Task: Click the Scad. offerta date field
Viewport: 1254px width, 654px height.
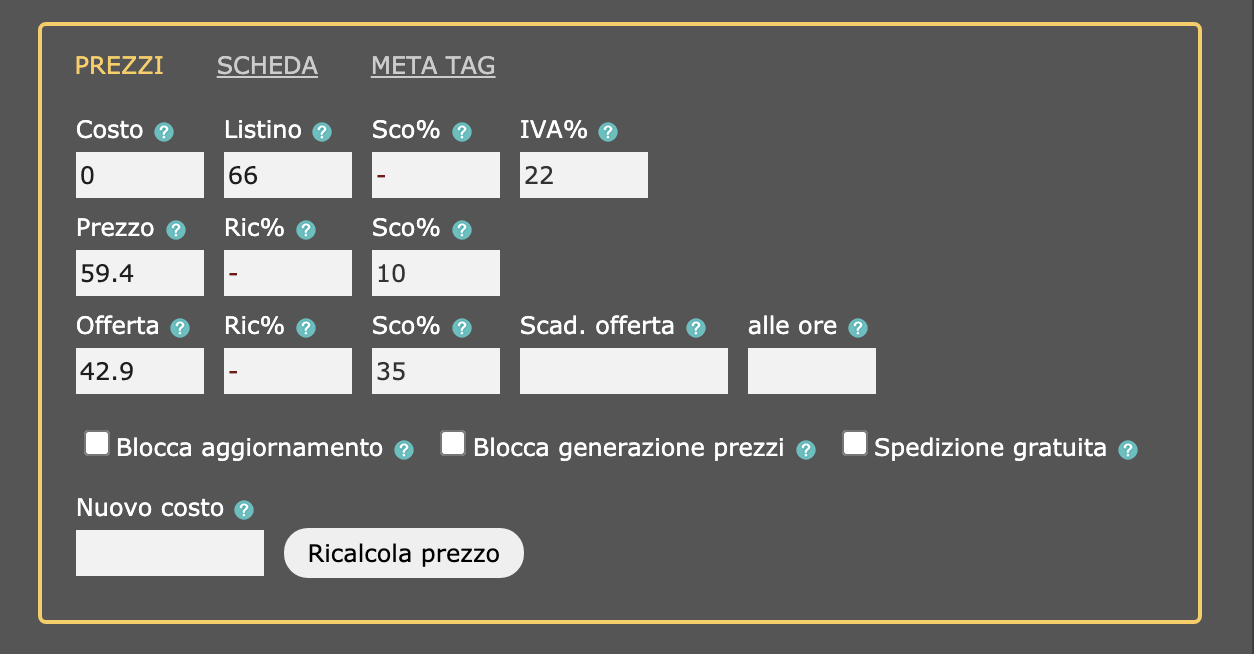Action: (x=624, y=371)
